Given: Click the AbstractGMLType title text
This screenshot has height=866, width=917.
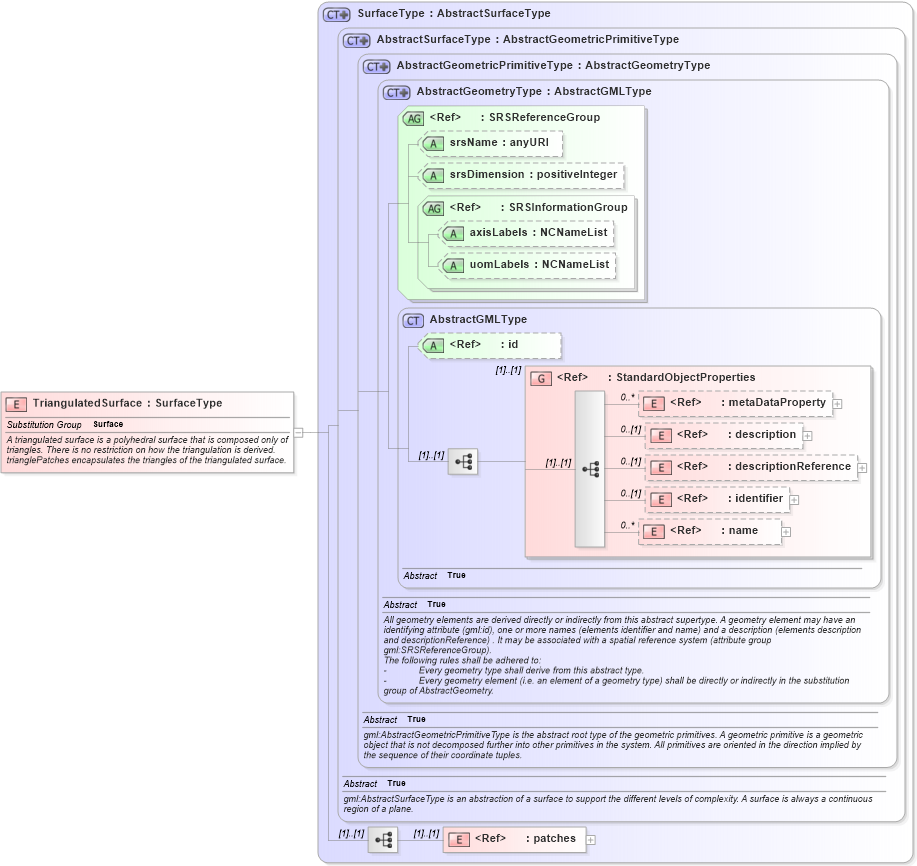Looking at the screenshot, I should click(x=478, y=319).
